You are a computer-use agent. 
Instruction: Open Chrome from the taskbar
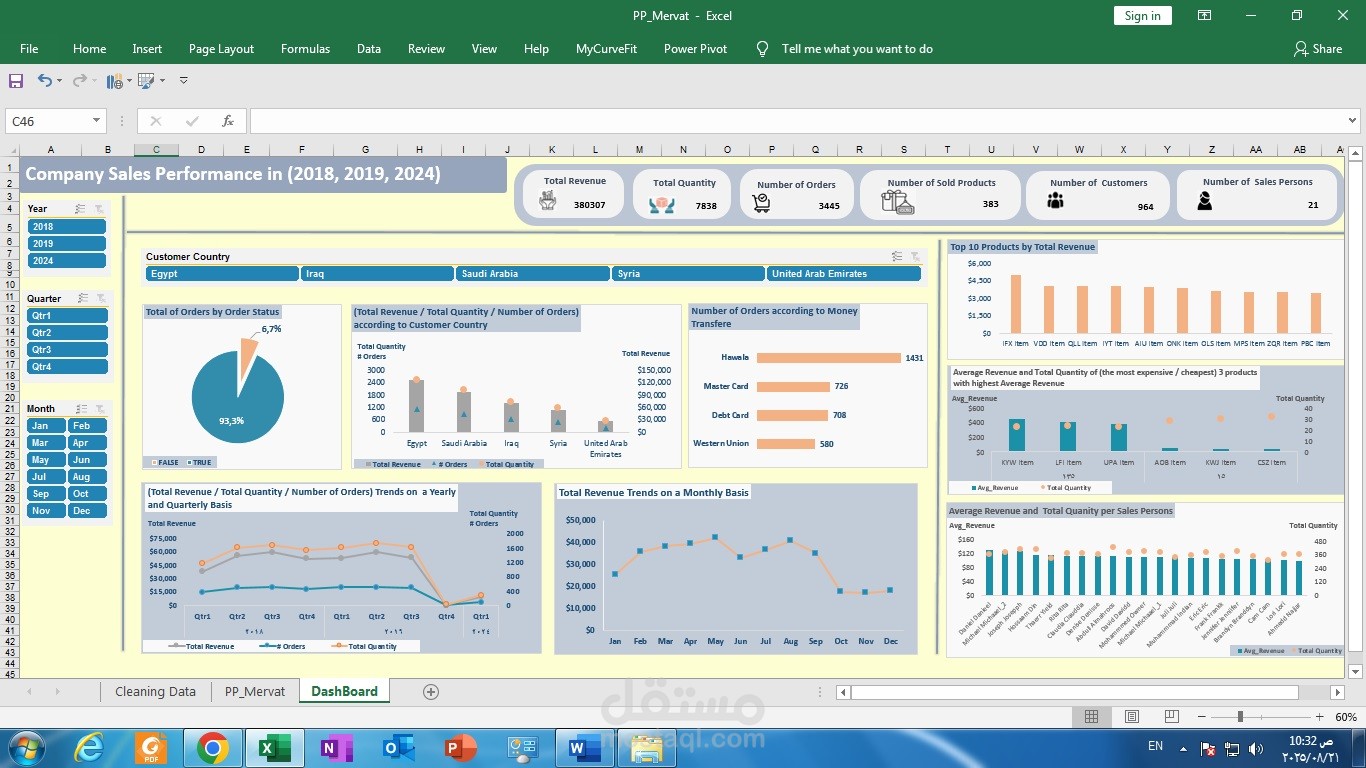tap(212, 748)
